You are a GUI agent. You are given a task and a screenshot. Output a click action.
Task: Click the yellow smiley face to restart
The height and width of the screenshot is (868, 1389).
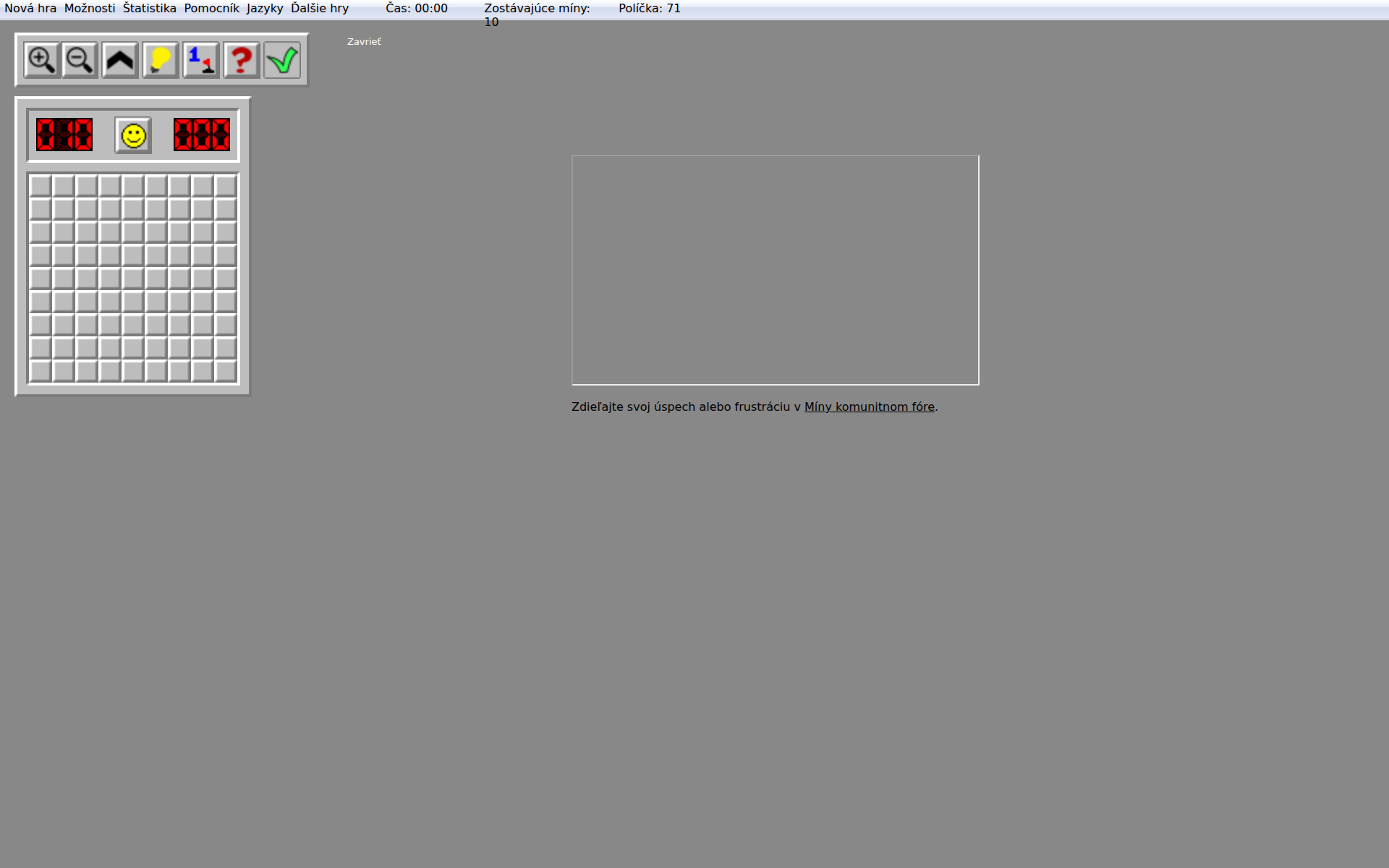[x=133, y=135]
